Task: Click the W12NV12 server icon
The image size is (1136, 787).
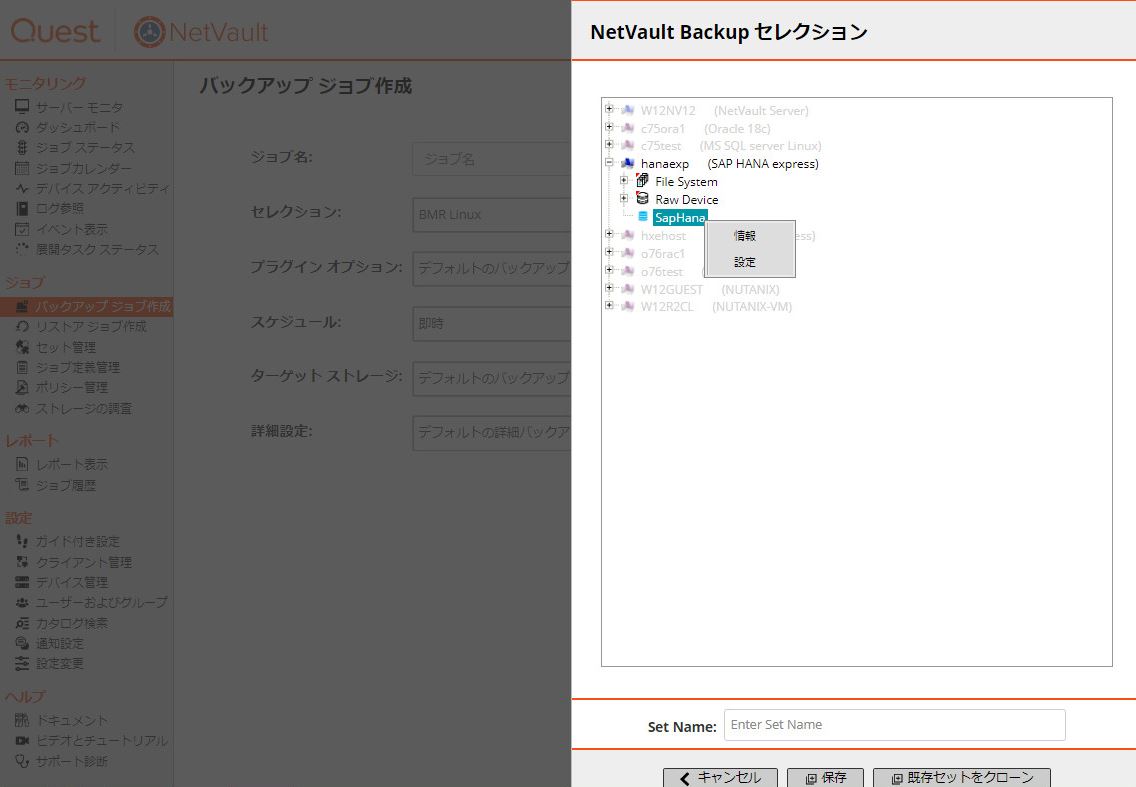Action: tap(627, 109)
